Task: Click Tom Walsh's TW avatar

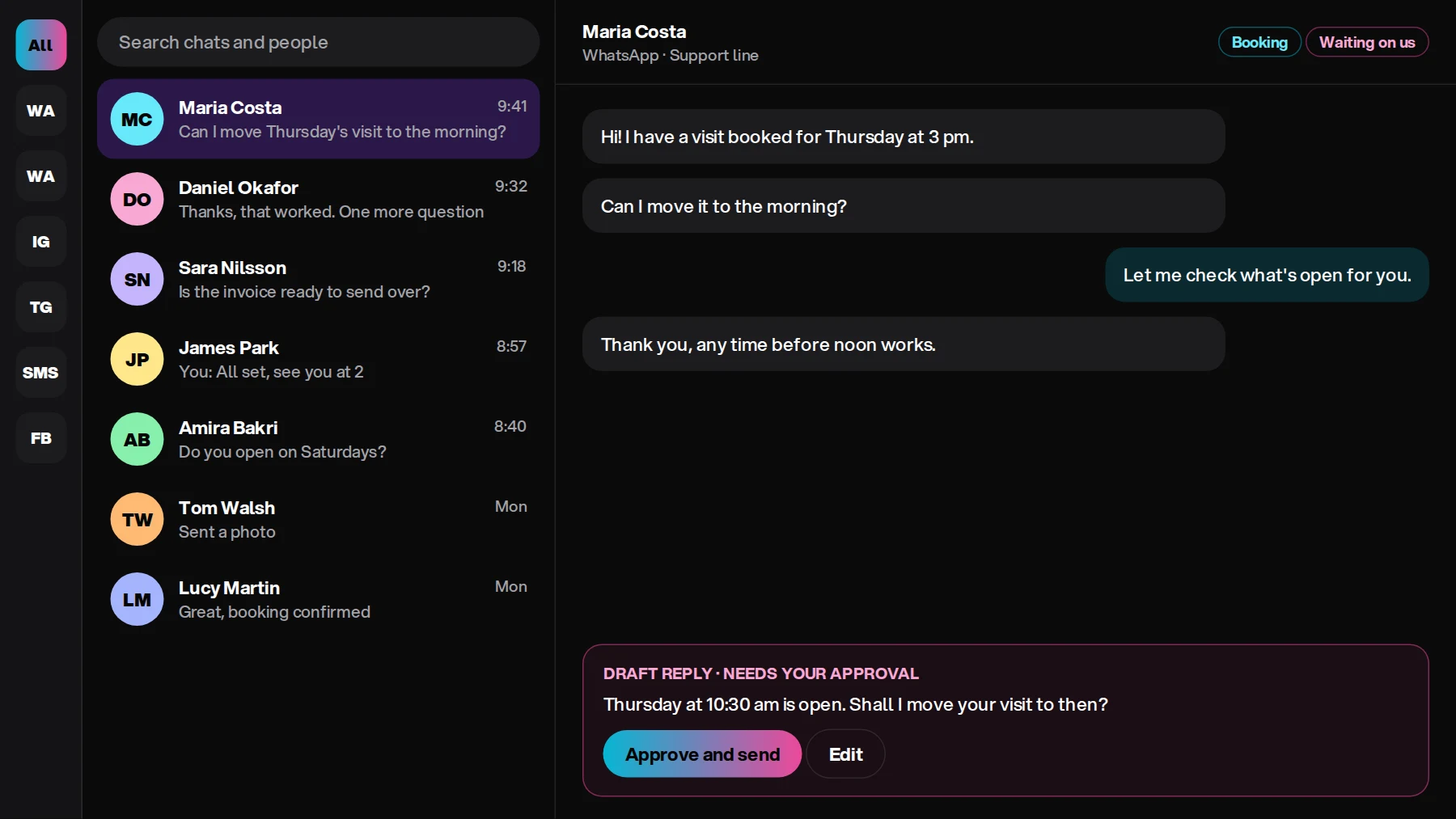Action: point(137,519)
